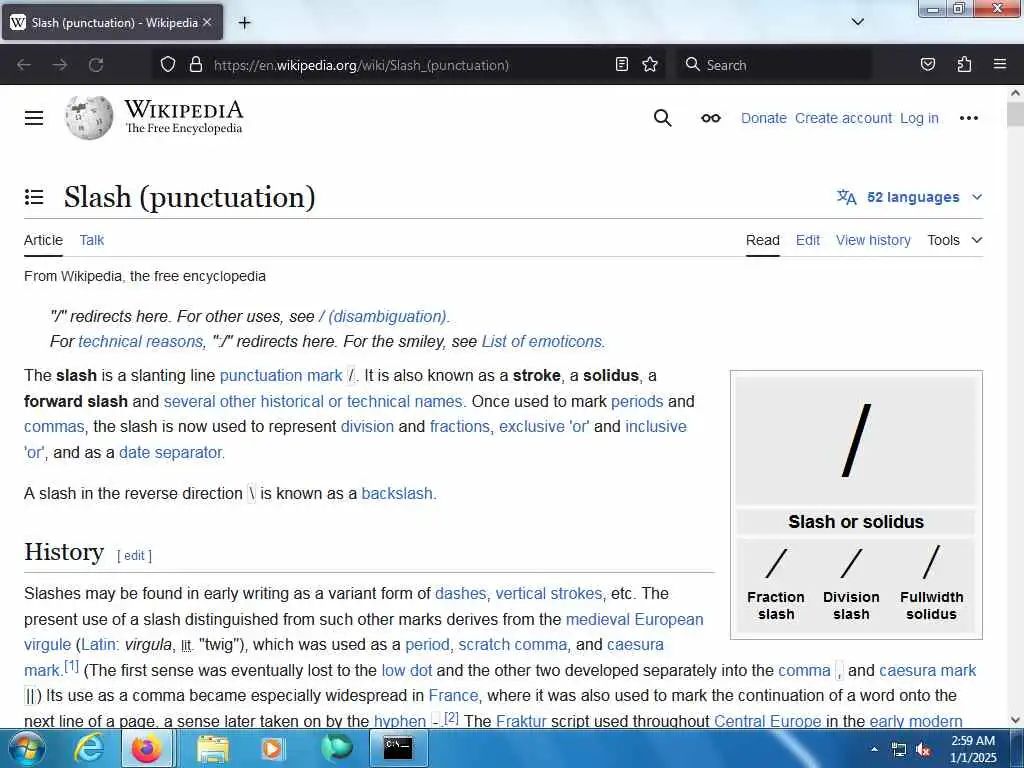Close the Slash (punctuation) tab
This screenshot has width=1024, height=768.
click(207, 23)
